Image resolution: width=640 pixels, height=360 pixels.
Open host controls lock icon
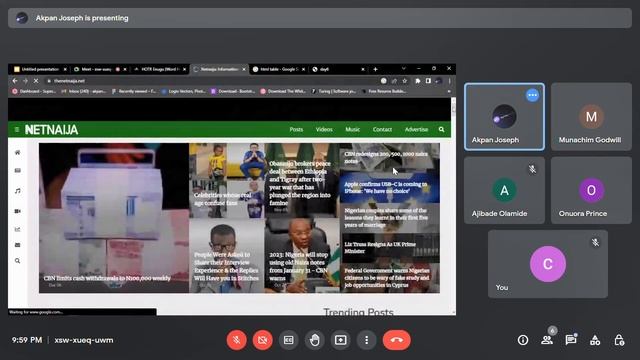click(x=619, y=340)
